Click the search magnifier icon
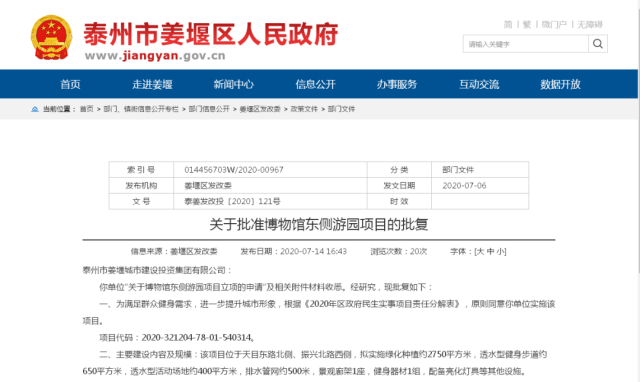Image resolution: width=640 pixels, height=382 pixels. (x=598, y=44)
